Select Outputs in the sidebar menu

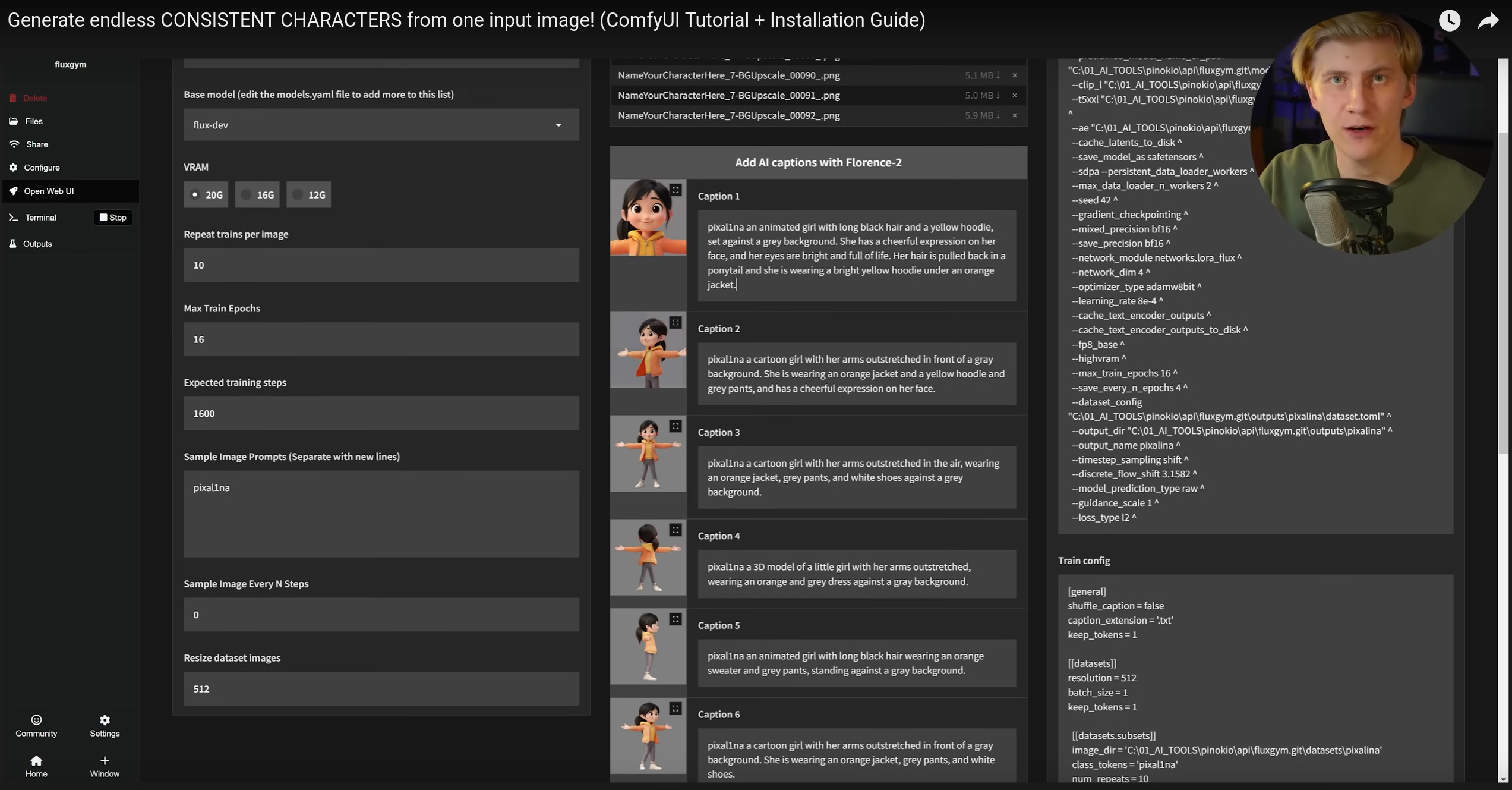point(37,244)
